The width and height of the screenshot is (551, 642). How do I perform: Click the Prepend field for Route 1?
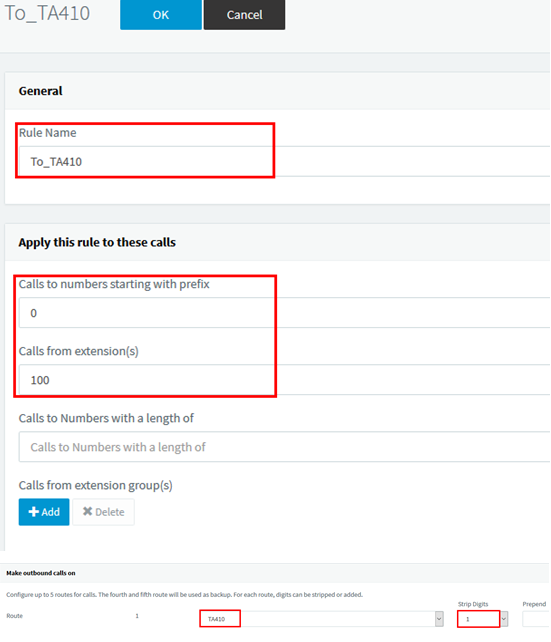pyautogui.click(x=536, y=619)
